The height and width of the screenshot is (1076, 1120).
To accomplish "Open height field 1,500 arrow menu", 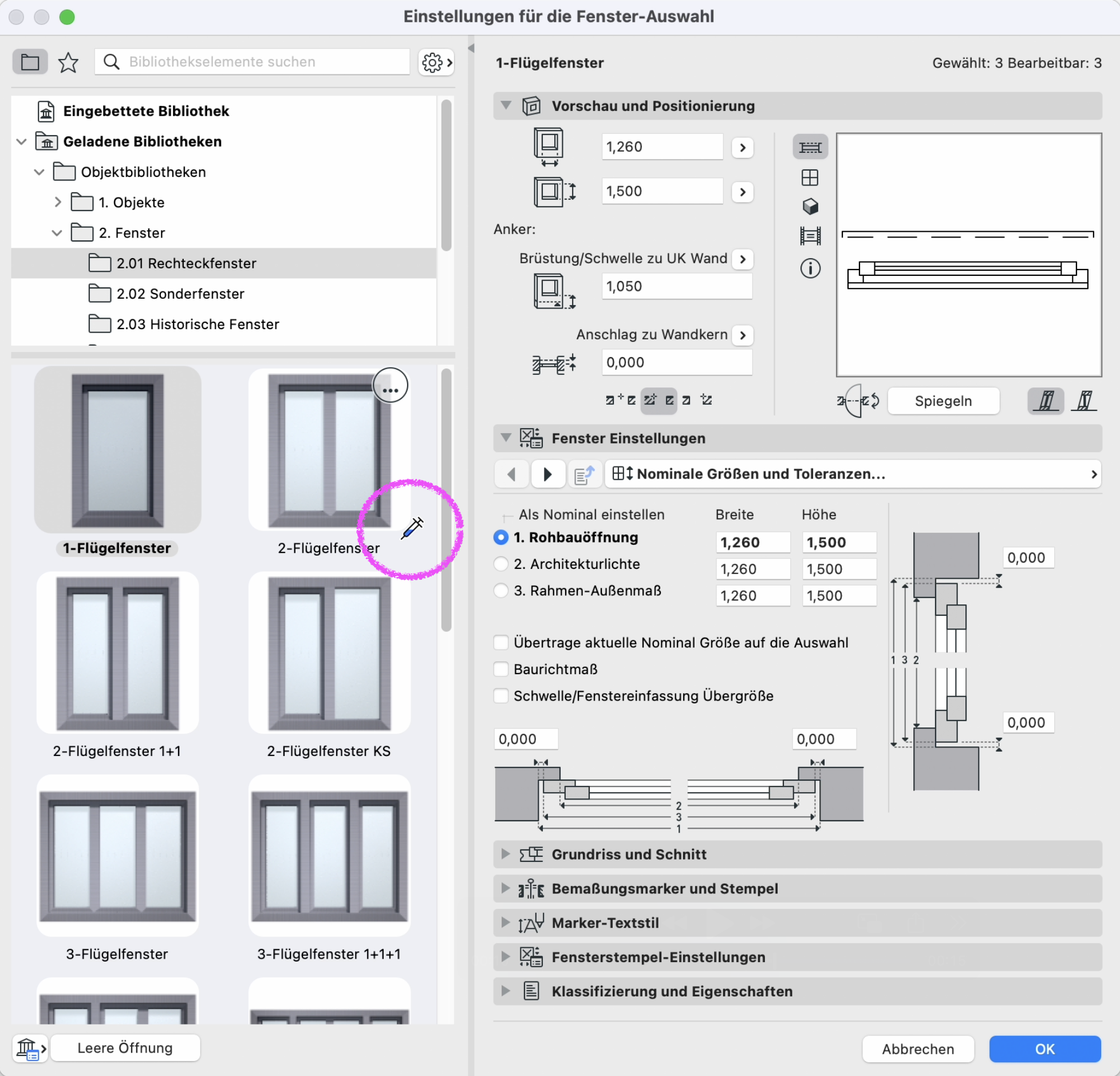I will [x=743, y=192].
